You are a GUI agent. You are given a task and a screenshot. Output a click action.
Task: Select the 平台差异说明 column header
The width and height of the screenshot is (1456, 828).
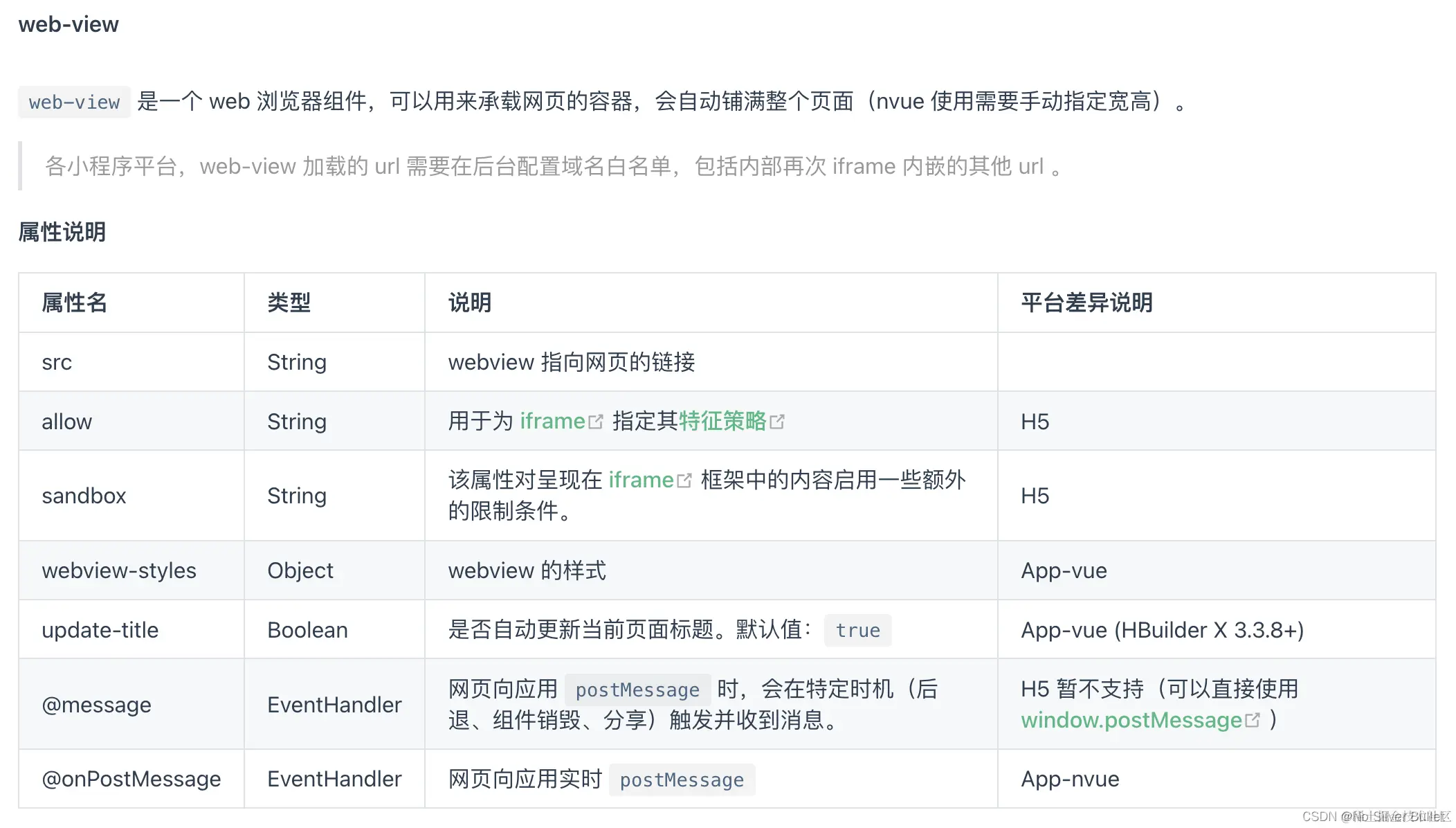click(x=1086, y=303)
